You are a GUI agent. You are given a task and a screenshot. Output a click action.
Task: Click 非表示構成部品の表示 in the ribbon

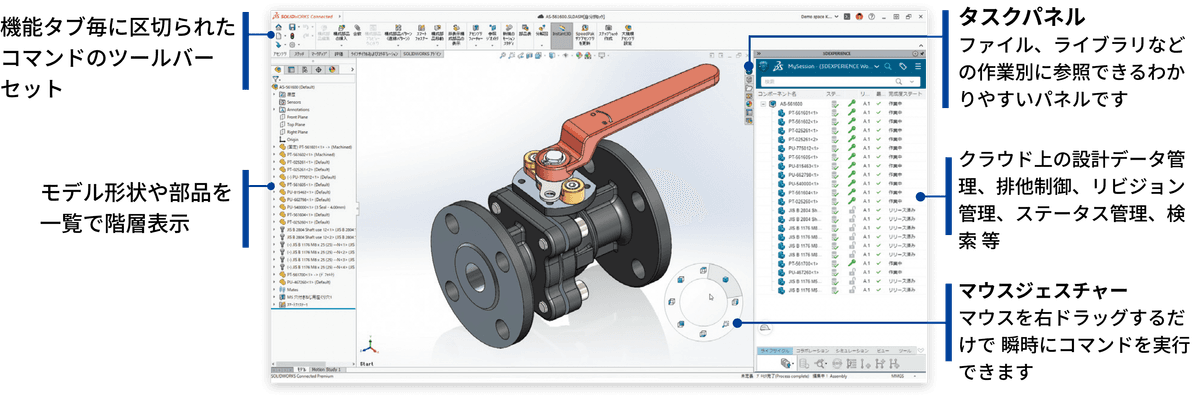click(x=455, y=34)
